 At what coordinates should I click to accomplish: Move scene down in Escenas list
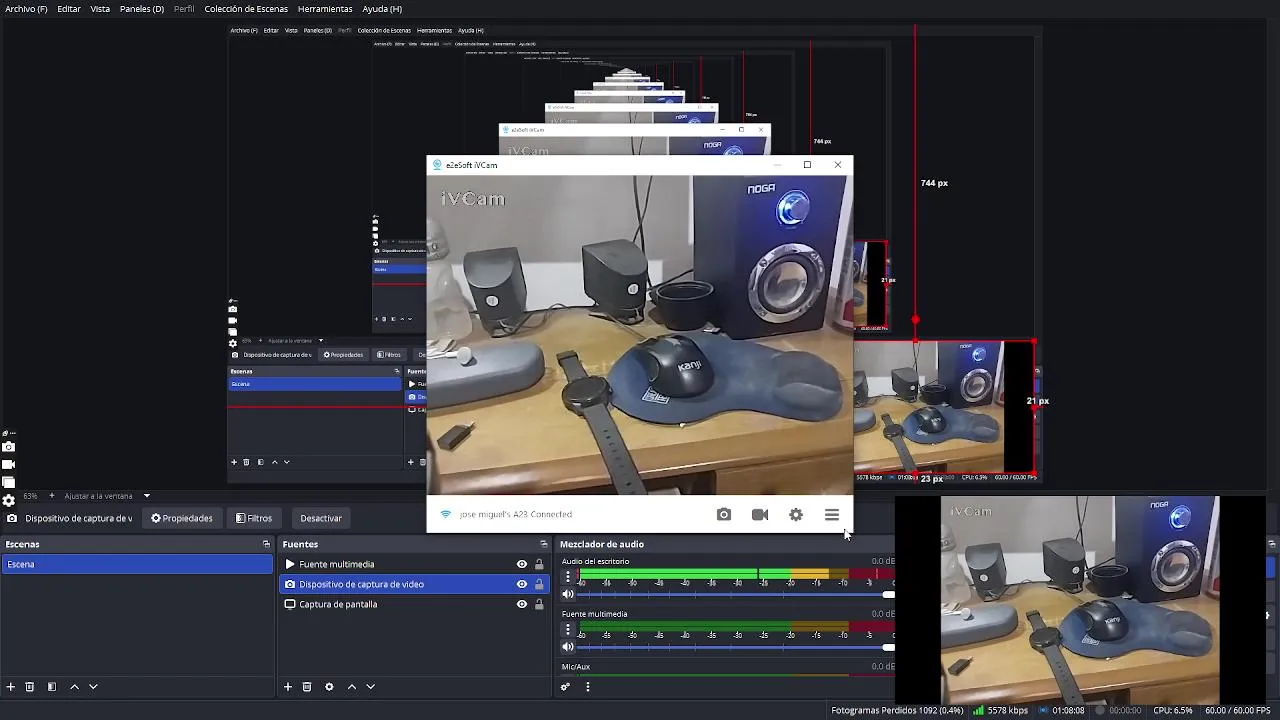[x=93, y=687]
